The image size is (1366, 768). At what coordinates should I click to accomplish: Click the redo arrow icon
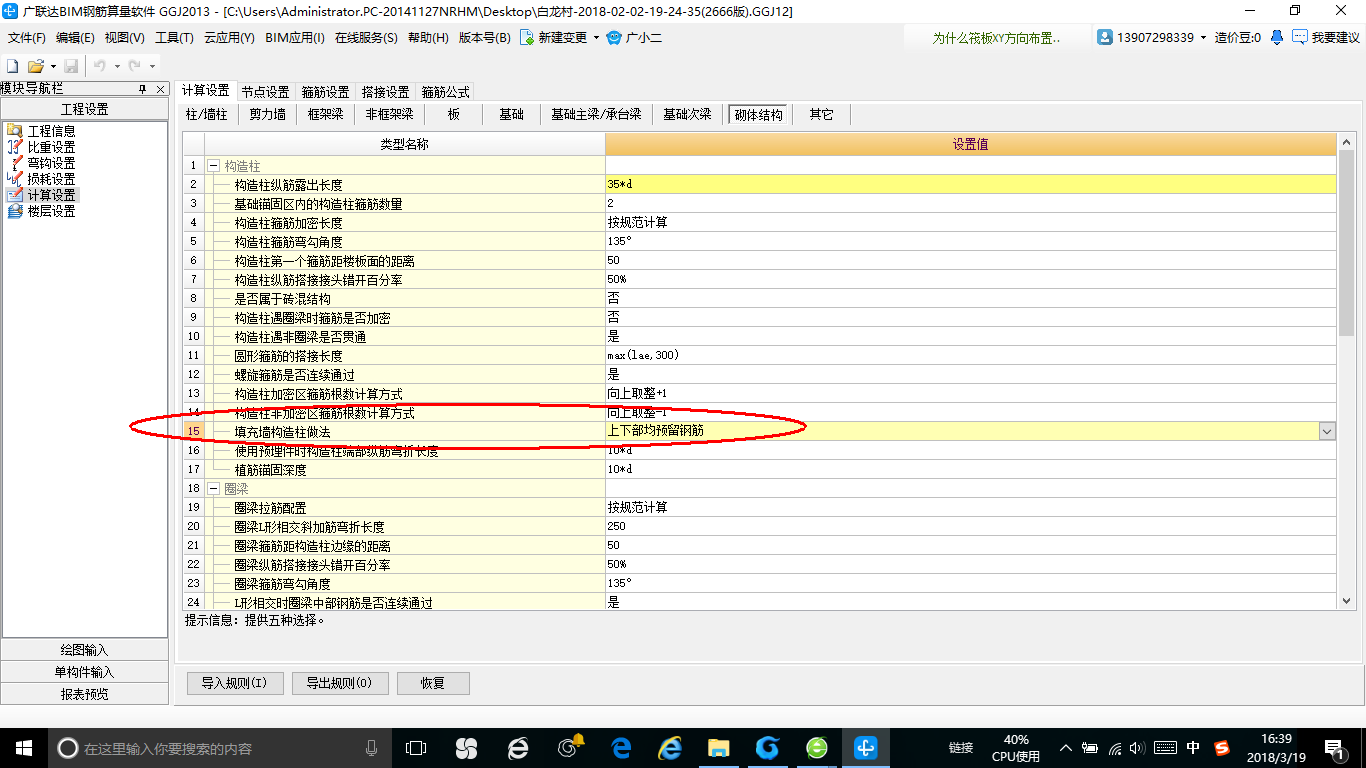(135, 66)
